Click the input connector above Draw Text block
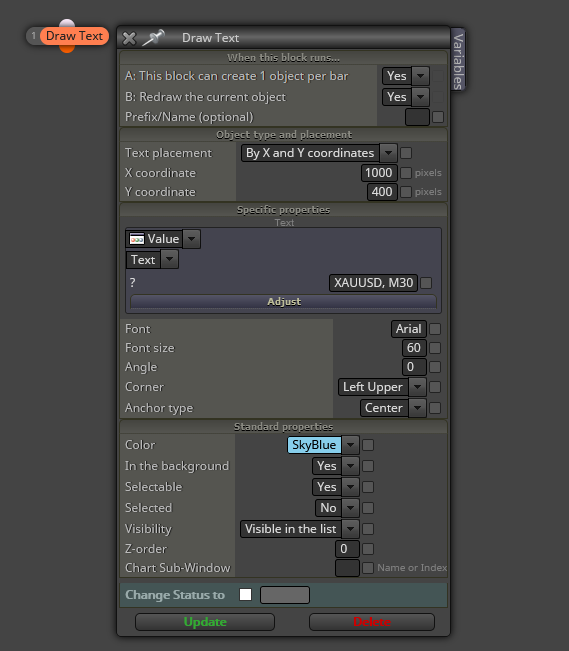The width and height of the screenshot is (569, 651). coord(67,24)
